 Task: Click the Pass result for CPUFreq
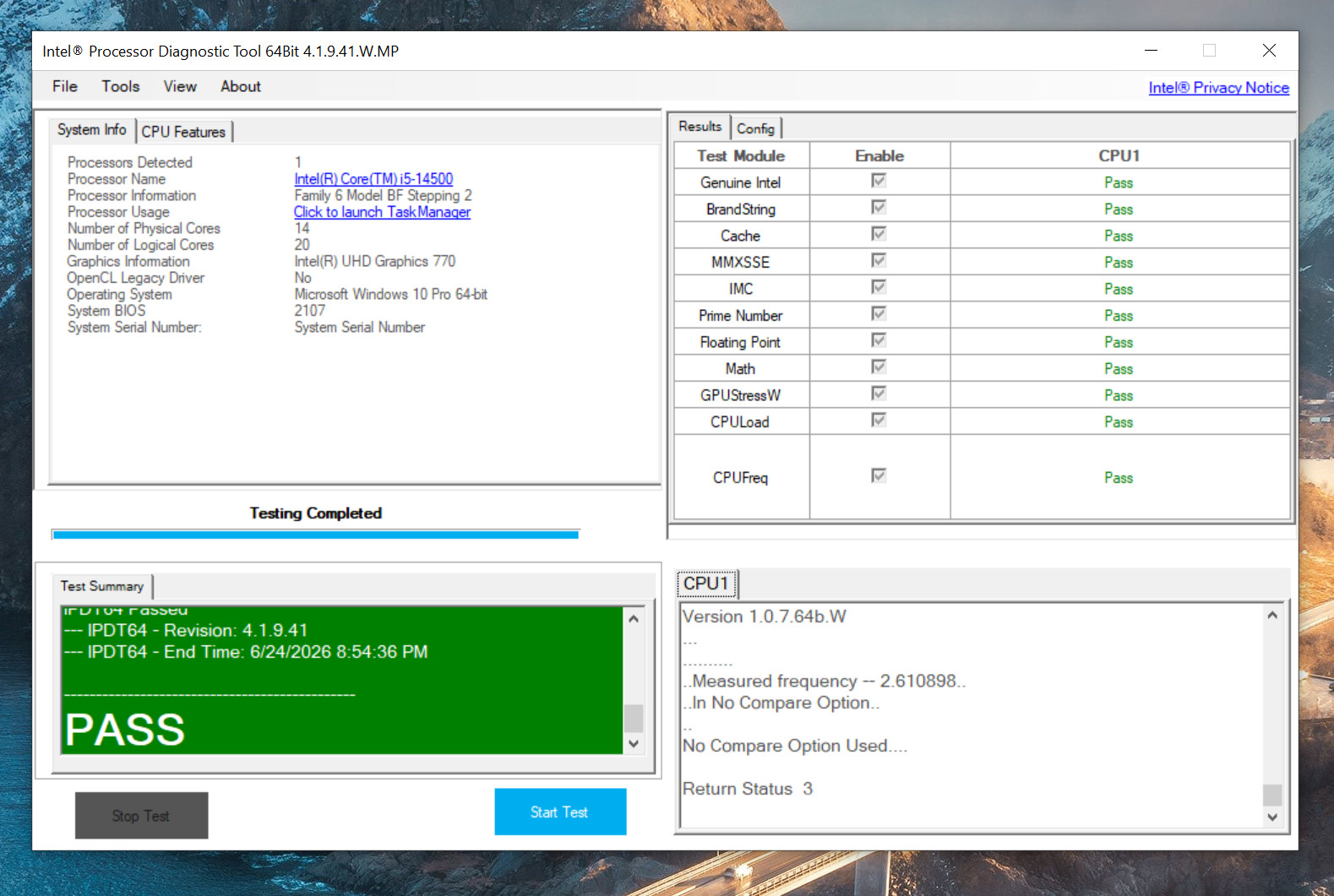tap(1119, 478)
